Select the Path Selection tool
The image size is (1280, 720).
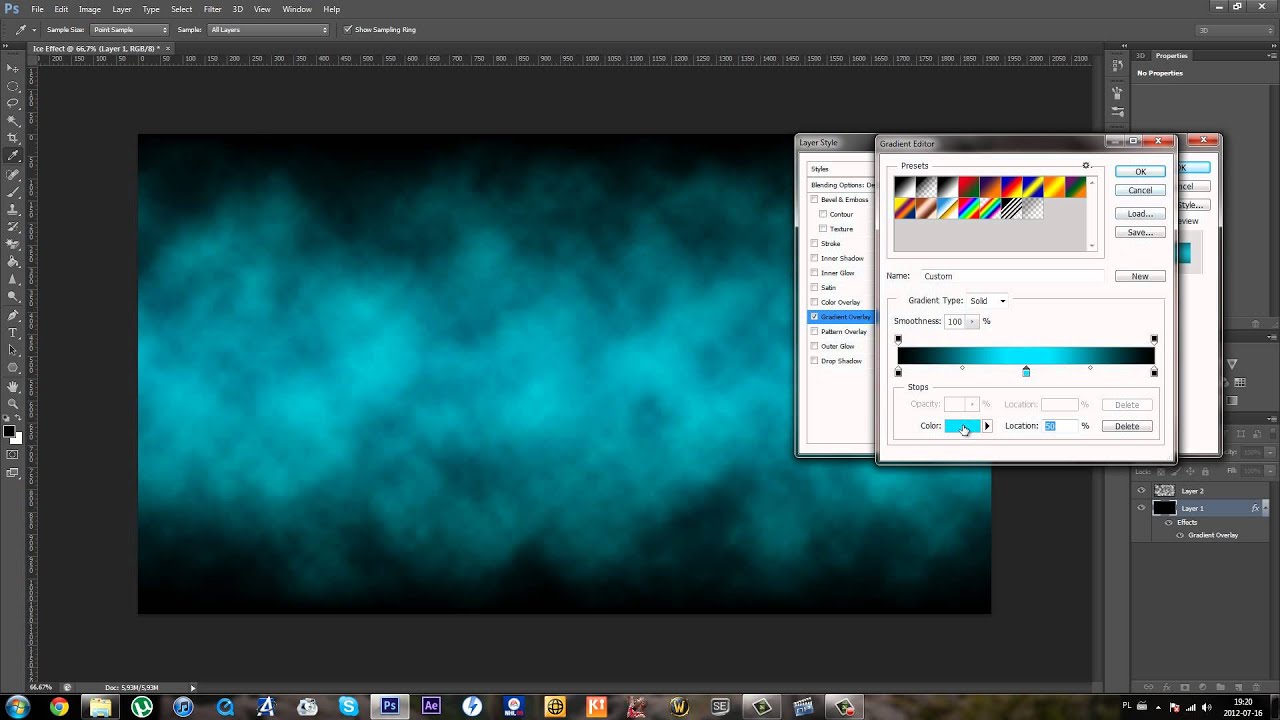coord(13,350)
